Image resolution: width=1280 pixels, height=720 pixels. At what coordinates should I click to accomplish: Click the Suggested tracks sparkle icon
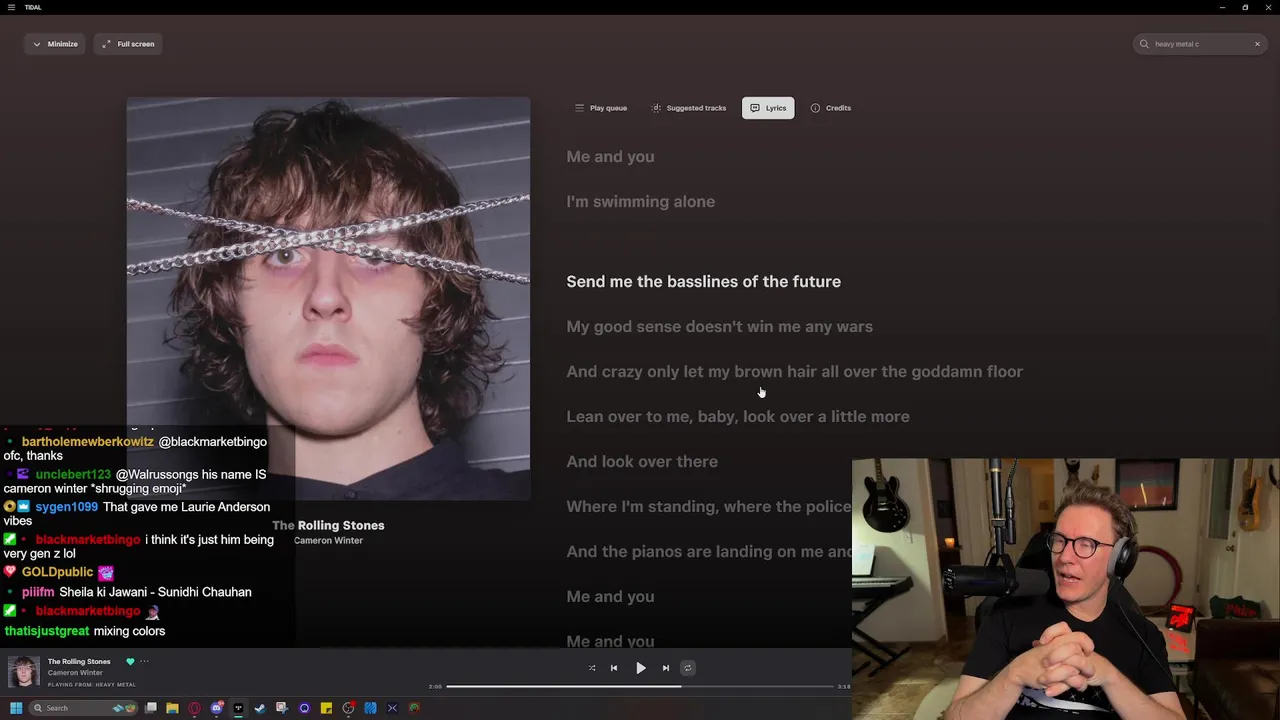(656, 108)
